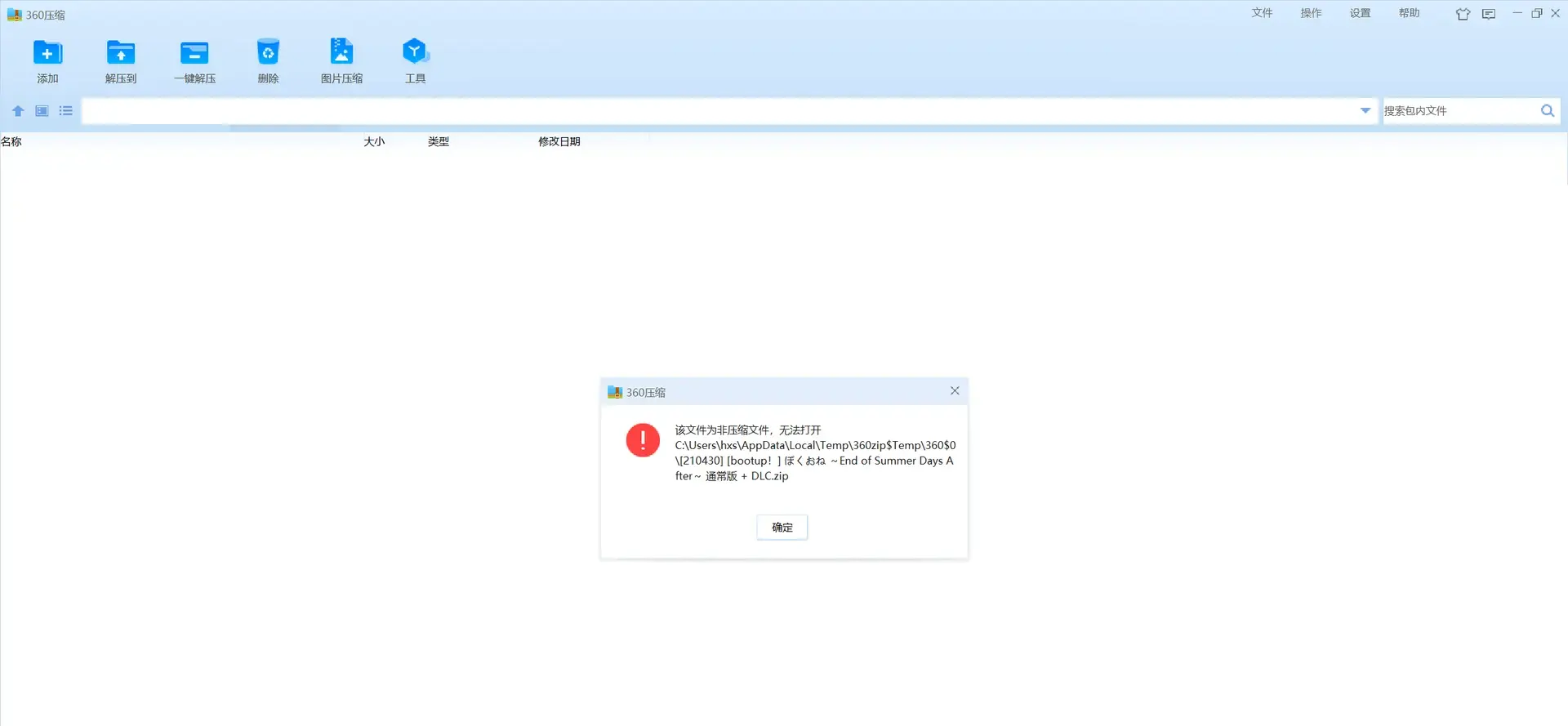
Task: Open the skin shirt icon
Action: click(x=1463, y=14)
